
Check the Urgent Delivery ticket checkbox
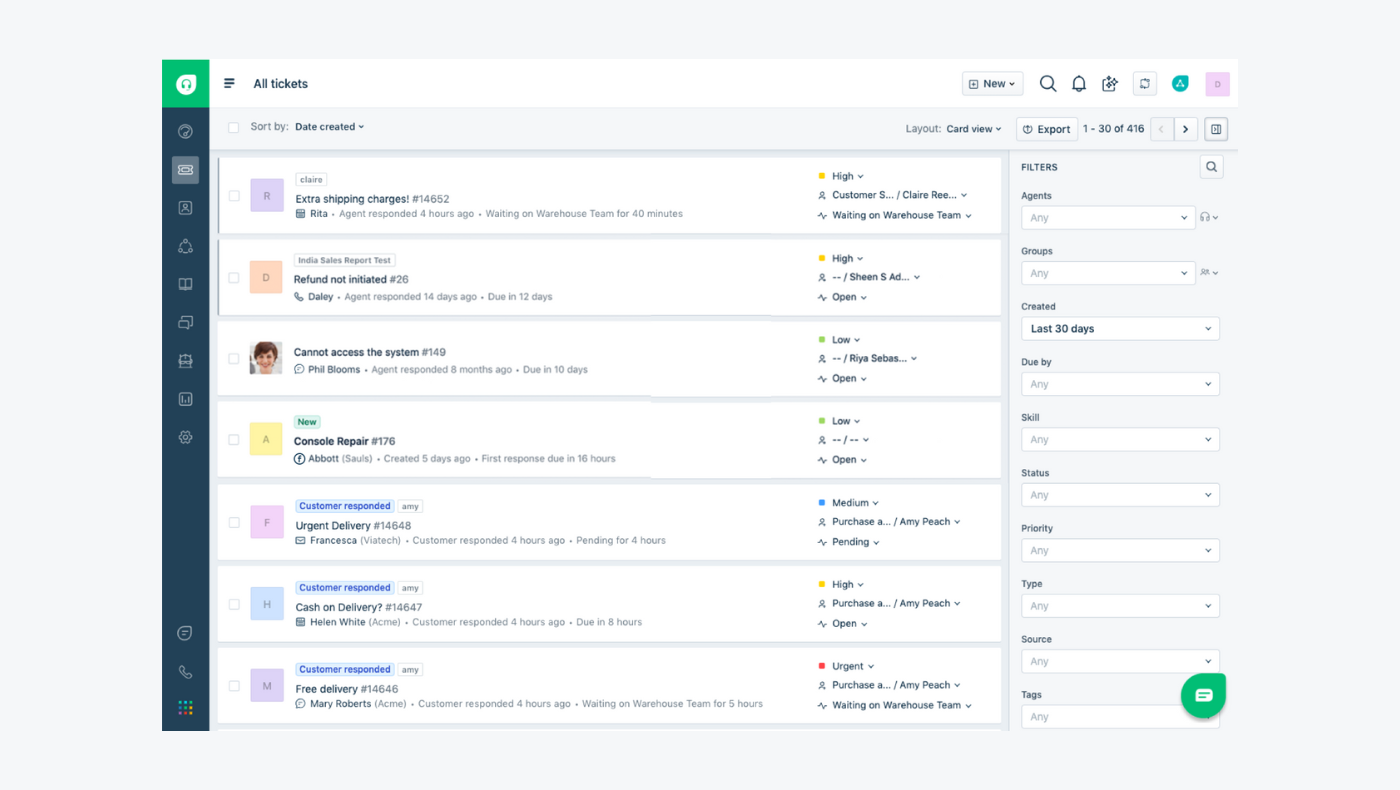tap(234, 522)
